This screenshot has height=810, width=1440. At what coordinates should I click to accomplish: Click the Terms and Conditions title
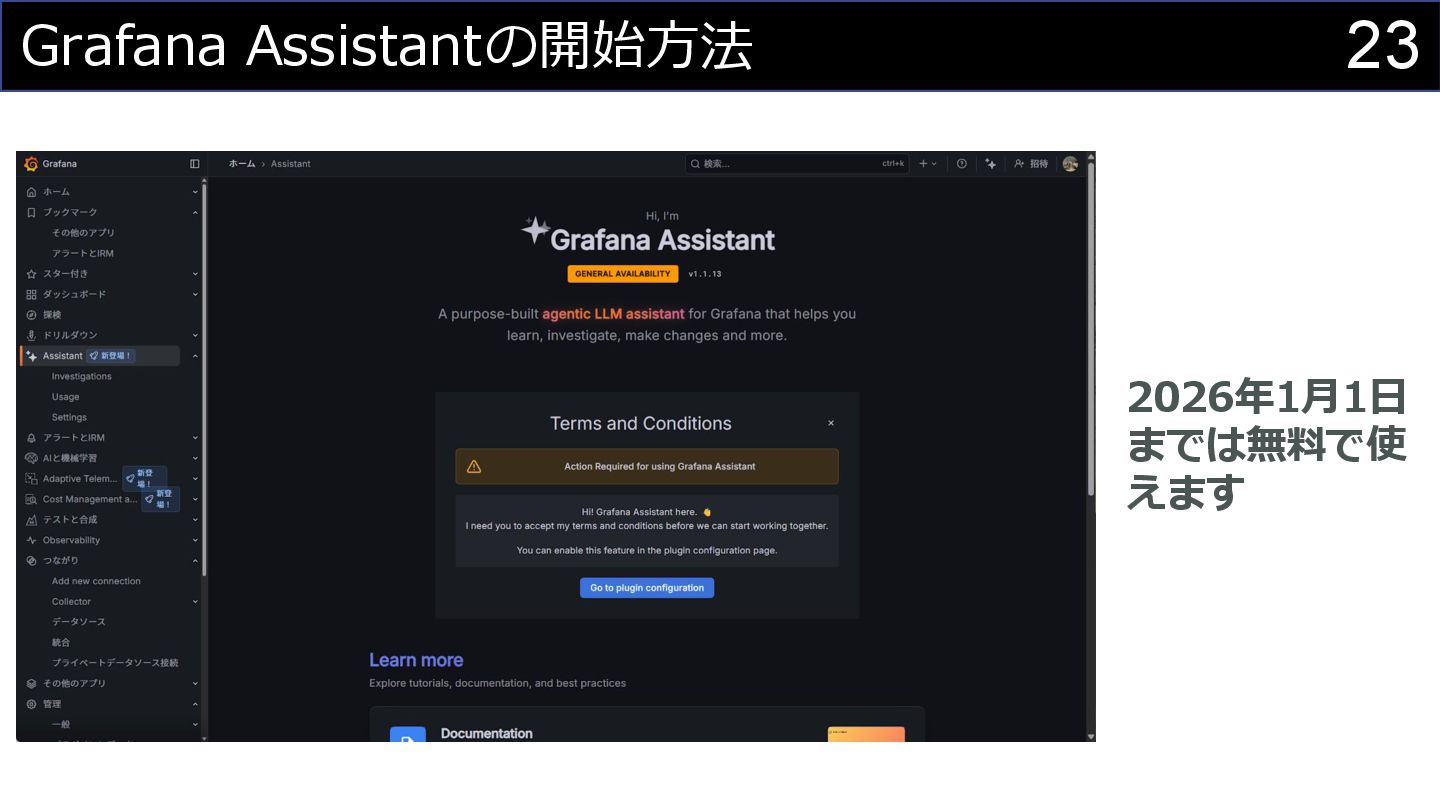[641, 423]
